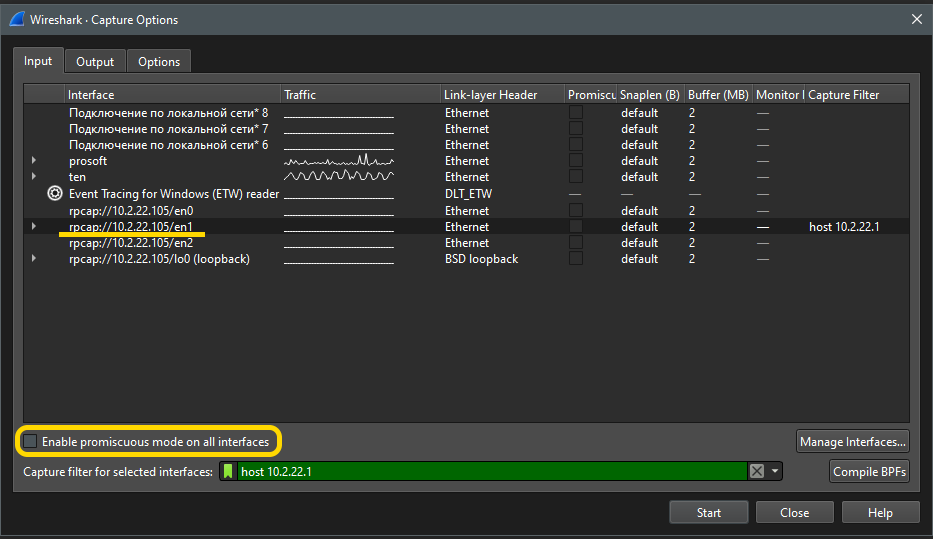Sort by the Capture Filter column header
Viewport: 933px width, 539px height.
(x=857, y=95)
